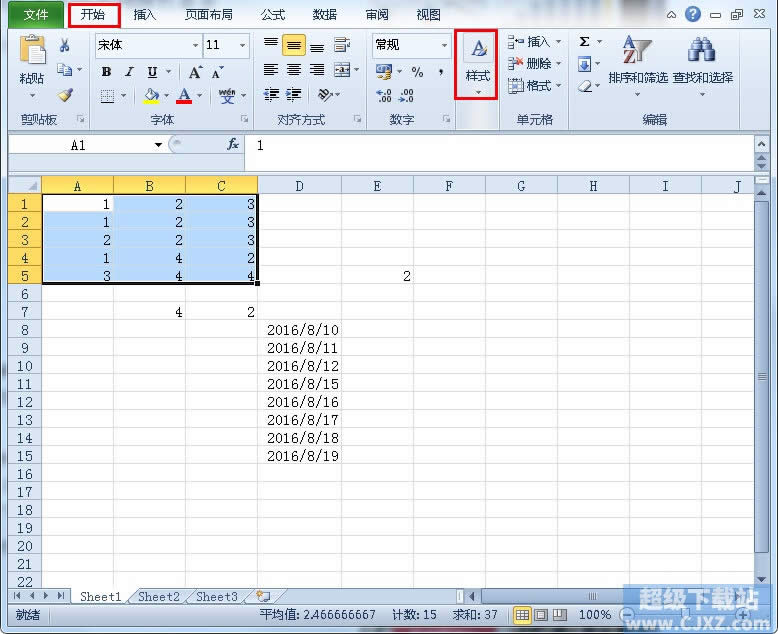The height and width of the screenshot is (634, 778).
Task: Expand the 格式 cells dropdown
Action: 558,86
